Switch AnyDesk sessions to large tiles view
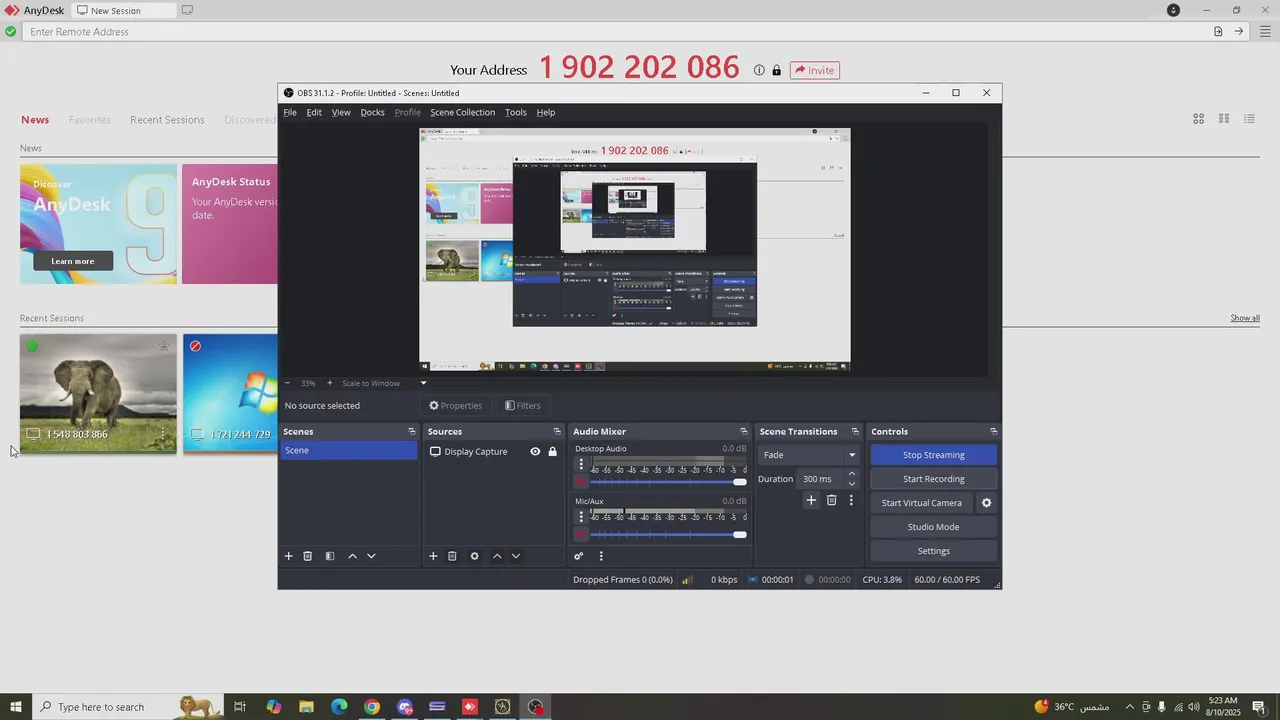 point(1198,119)
